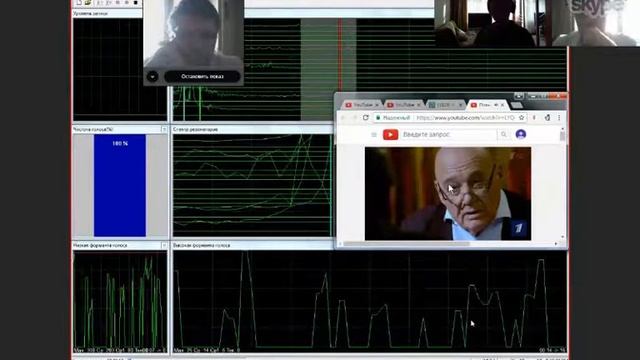Close the first YouTube tab
Viewport: 640px width, 360px height.
377,105
